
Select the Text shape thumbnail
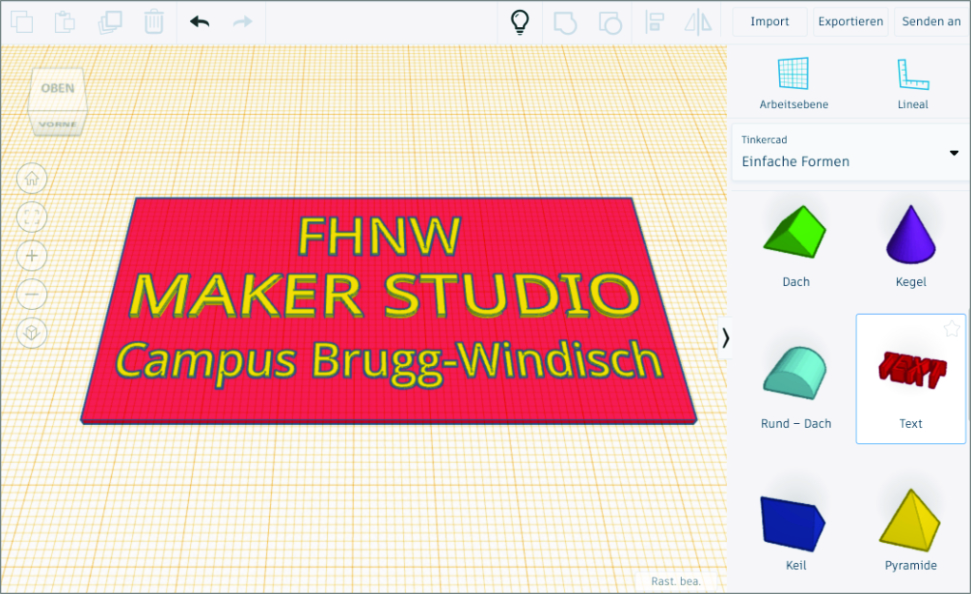910,377
